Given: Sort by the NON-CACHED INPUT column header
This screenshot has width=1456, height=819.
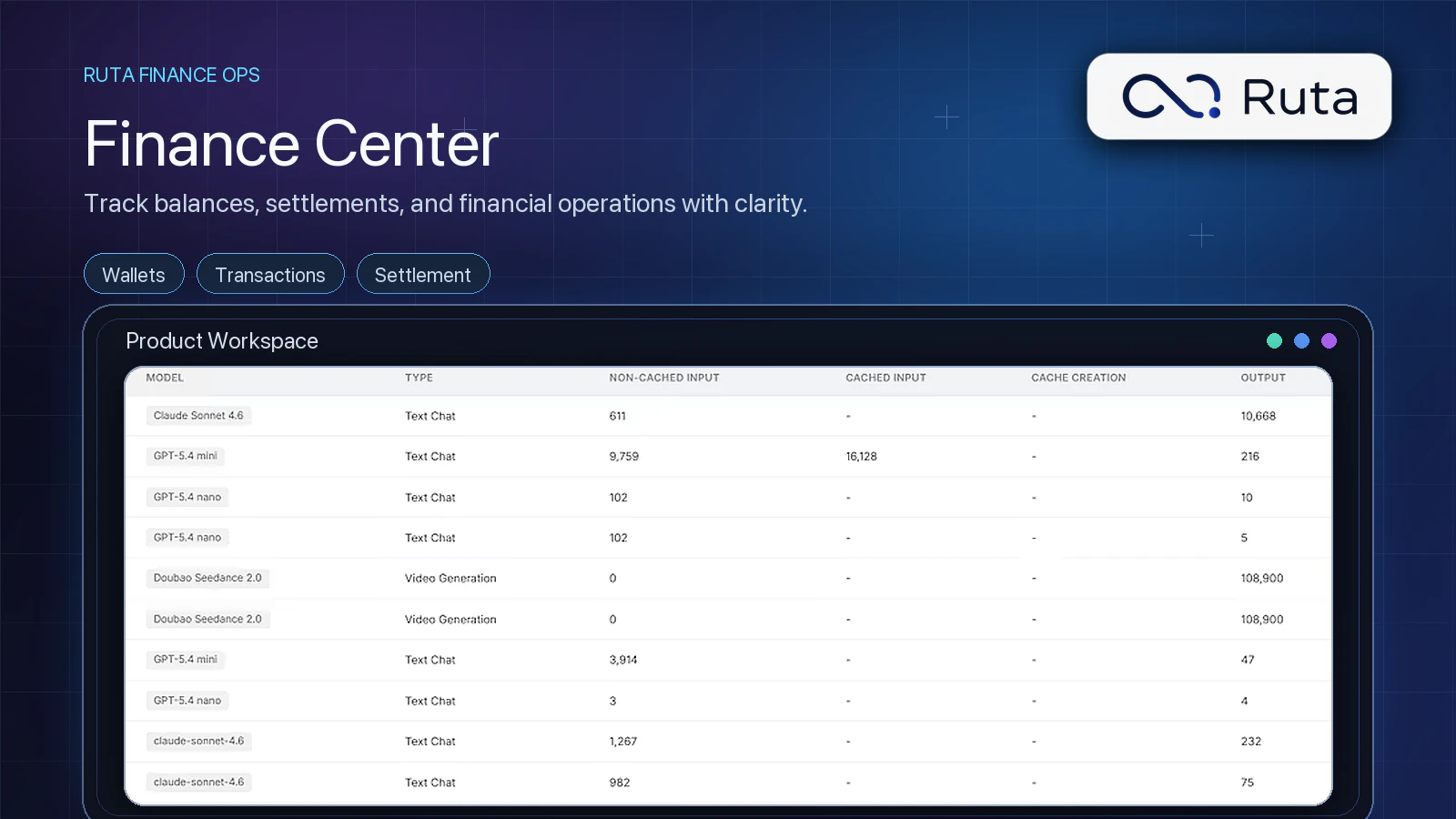Looking at the screenshot, I should tap(664, 378).
